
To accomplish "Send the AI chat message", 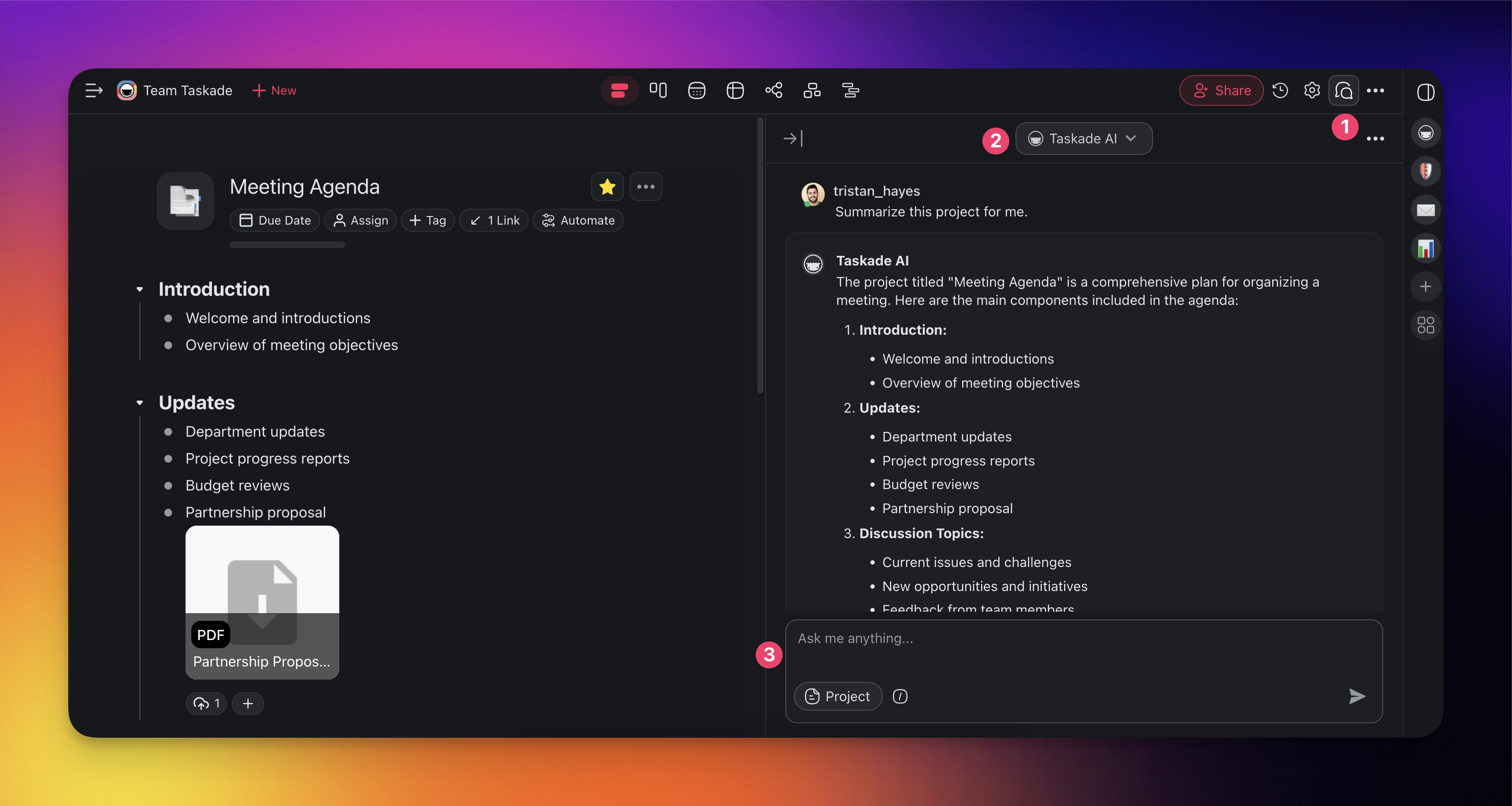I will (1356, 696).
